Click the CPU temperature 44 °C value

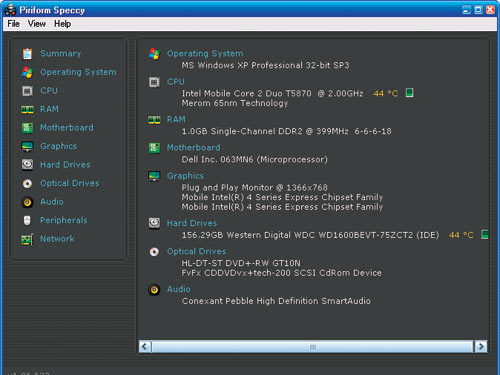pyautogui.click(x=386, y=93)
